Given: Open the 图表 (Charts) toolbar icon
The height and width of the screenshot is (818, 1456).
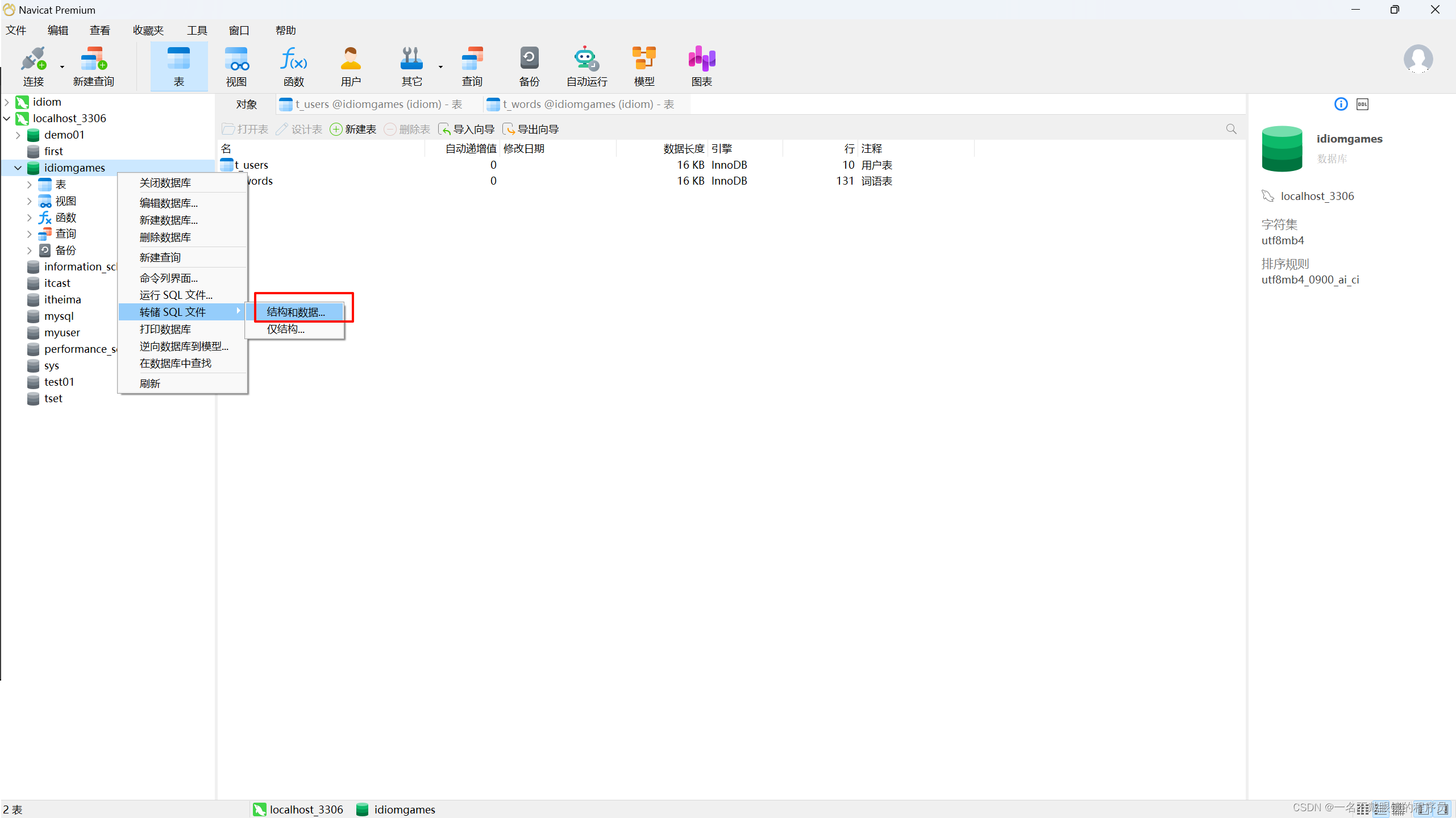Looking at the screenshot, I should (x=702, y=66).
